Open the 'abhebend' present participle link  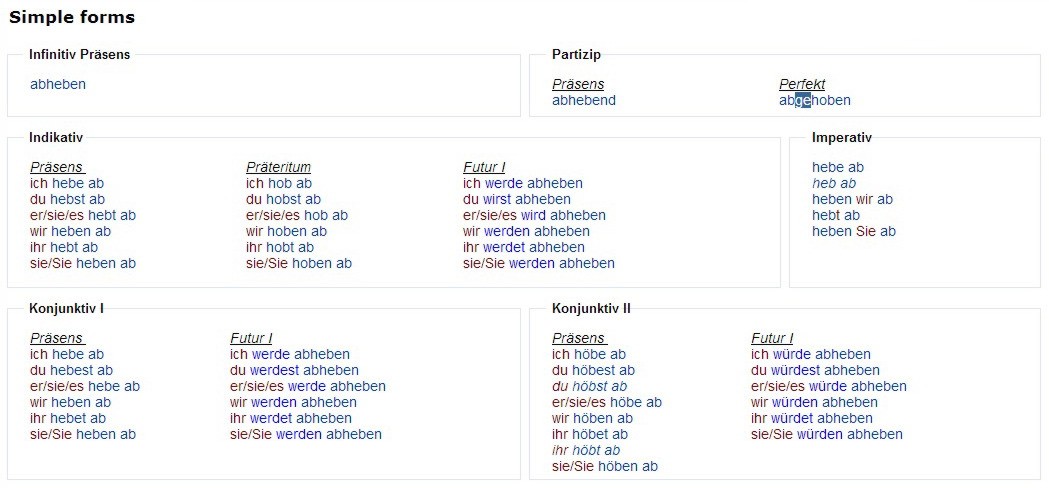pyautogui.click(x=584, y=100)
